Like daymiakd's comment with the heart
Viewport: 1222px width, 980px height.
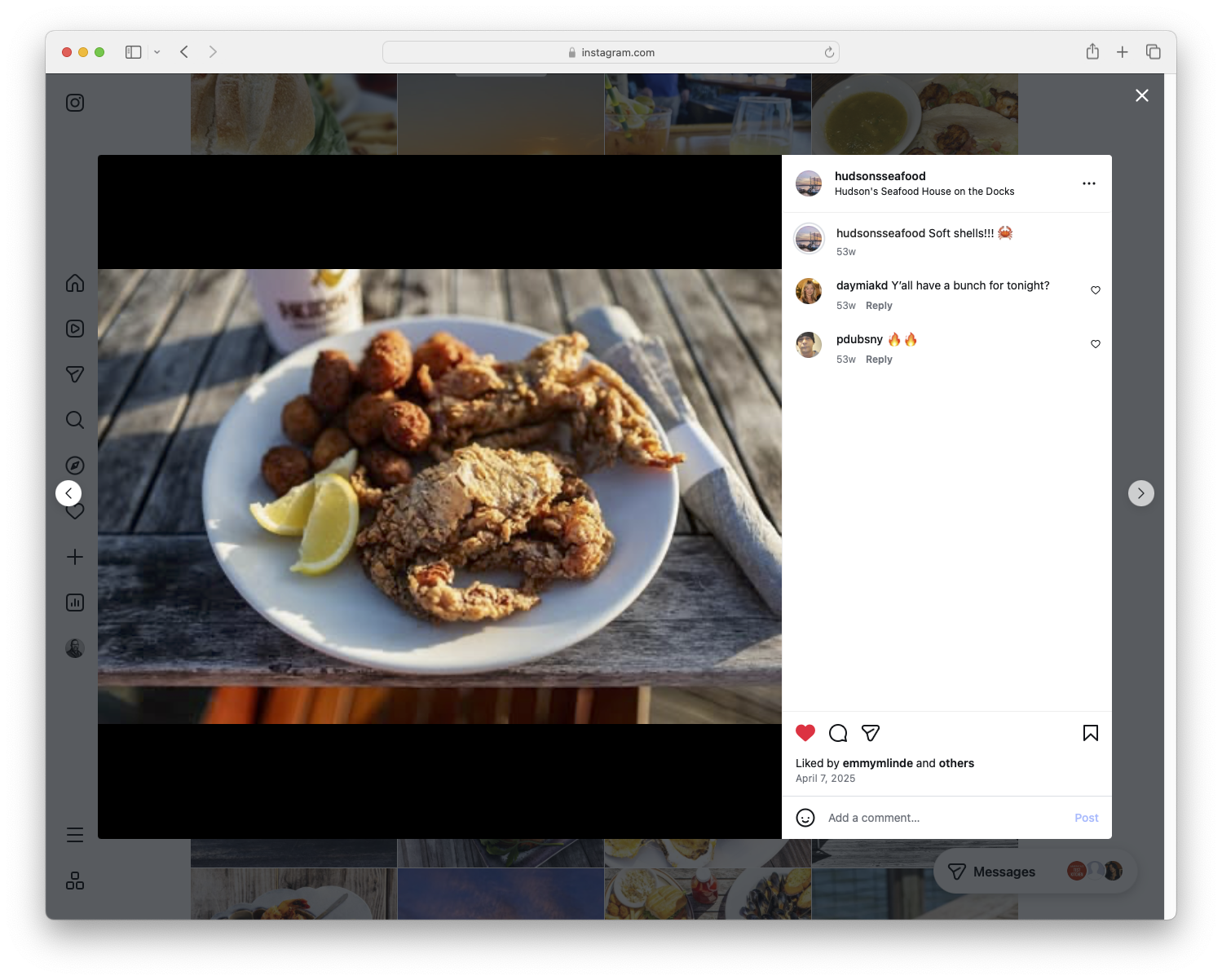[1095, 289]
